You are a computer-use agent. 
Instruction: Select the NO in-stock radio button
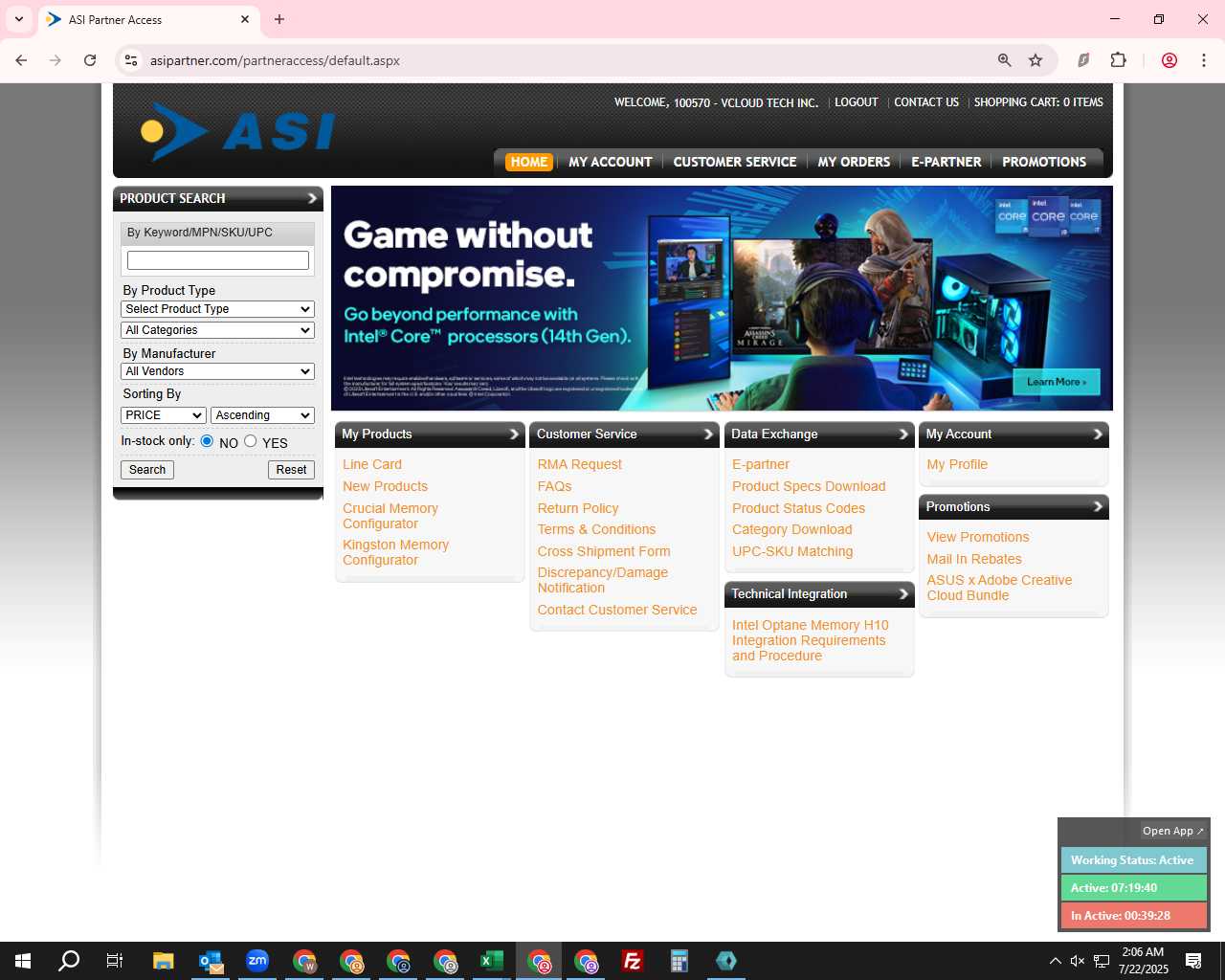click(207, 441)
